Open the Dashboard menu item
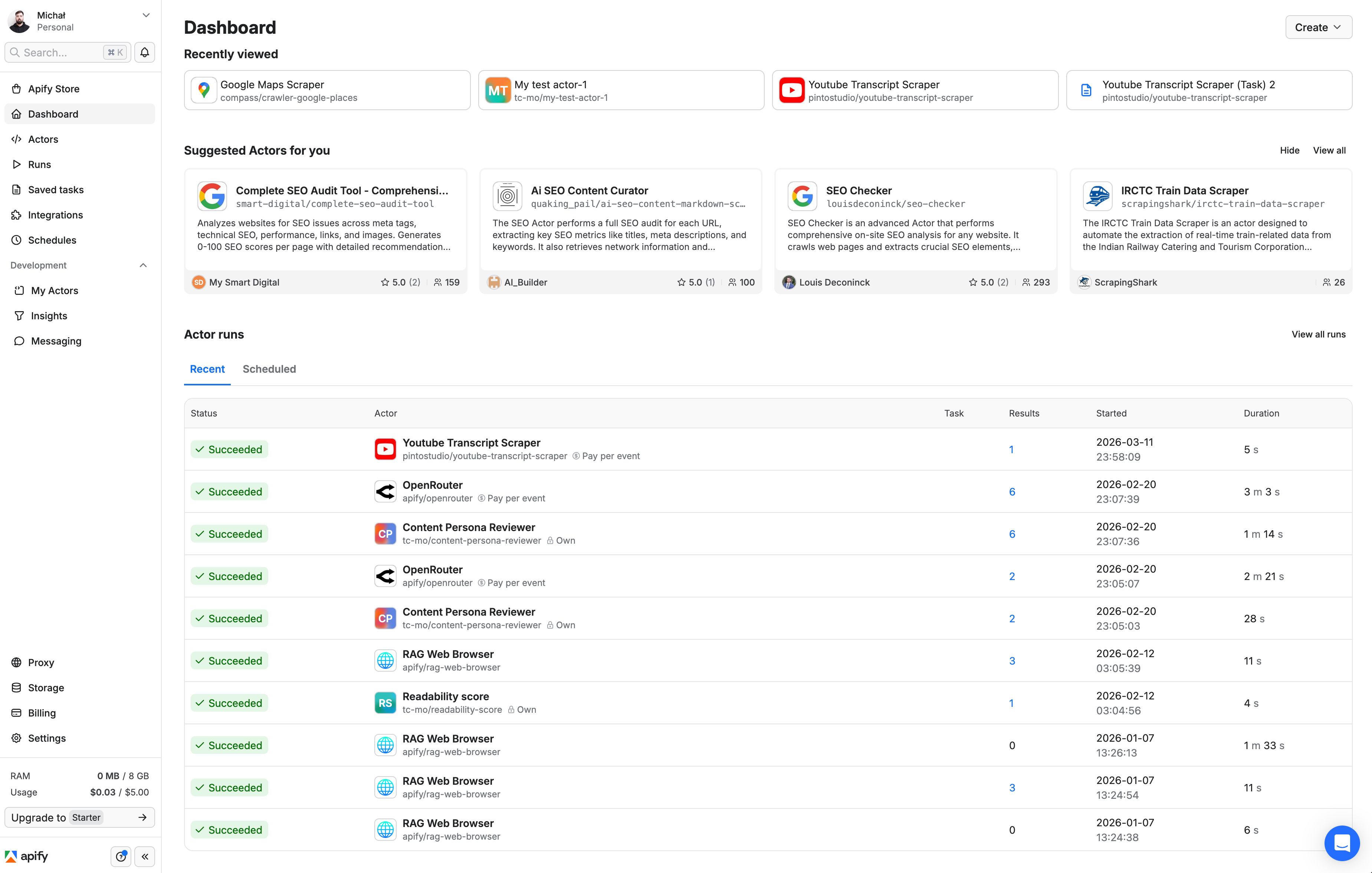 click(53, 113)
